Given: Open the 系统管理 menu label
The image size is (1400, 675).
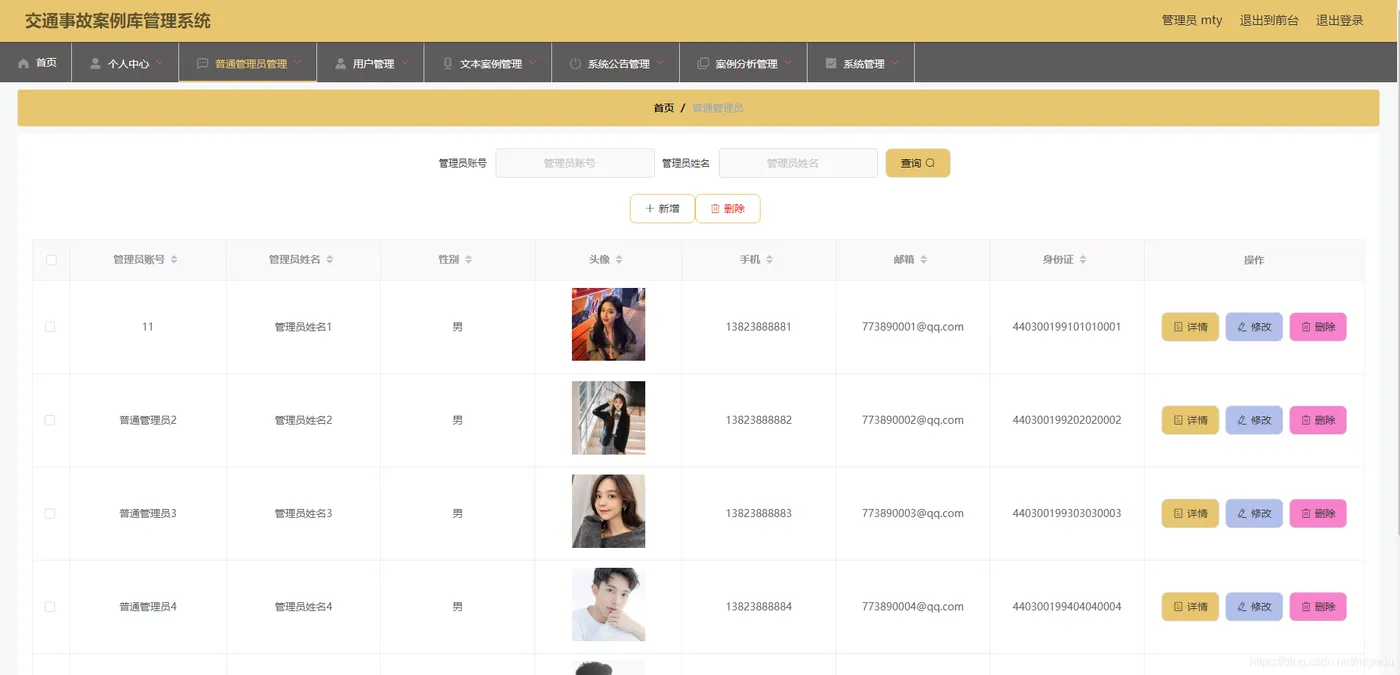Looking at the screenshot, I should pyautogui.click(x=864, y=64).
